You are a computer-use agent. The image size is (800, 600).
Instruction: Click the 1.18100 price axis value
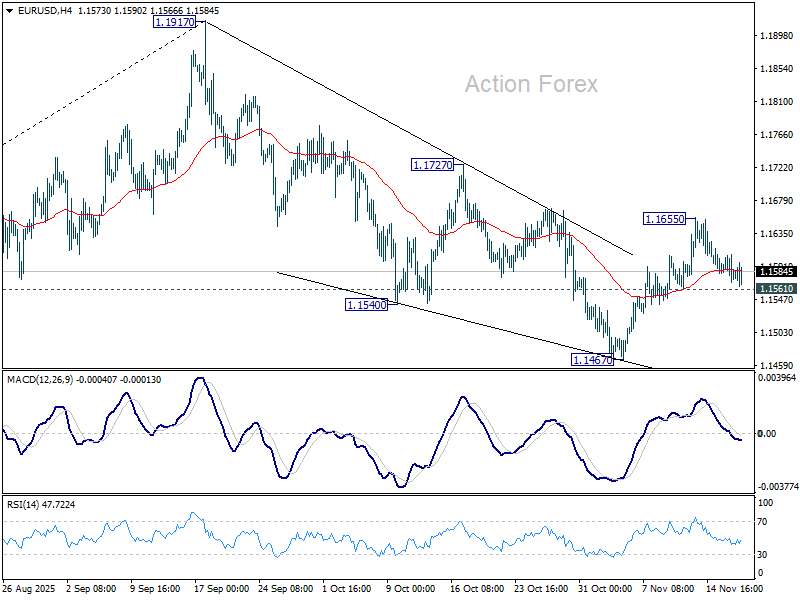coord(776,102)
